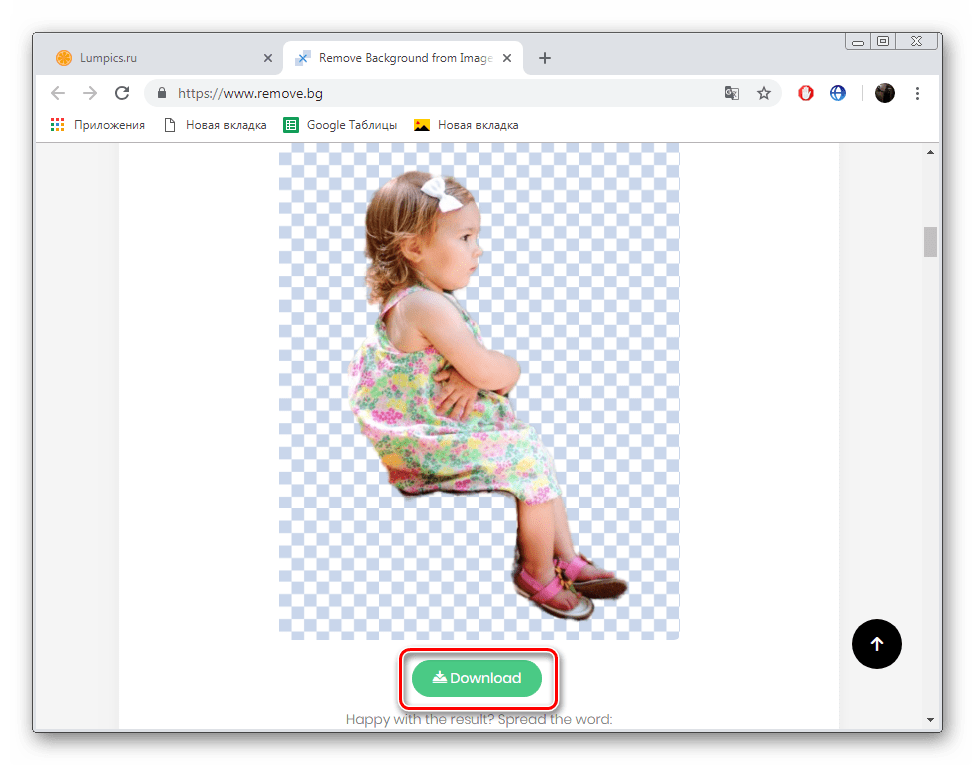Click the Lumpics.ru orange favicon
Screen dimensions: 975x765
[64, 58]
